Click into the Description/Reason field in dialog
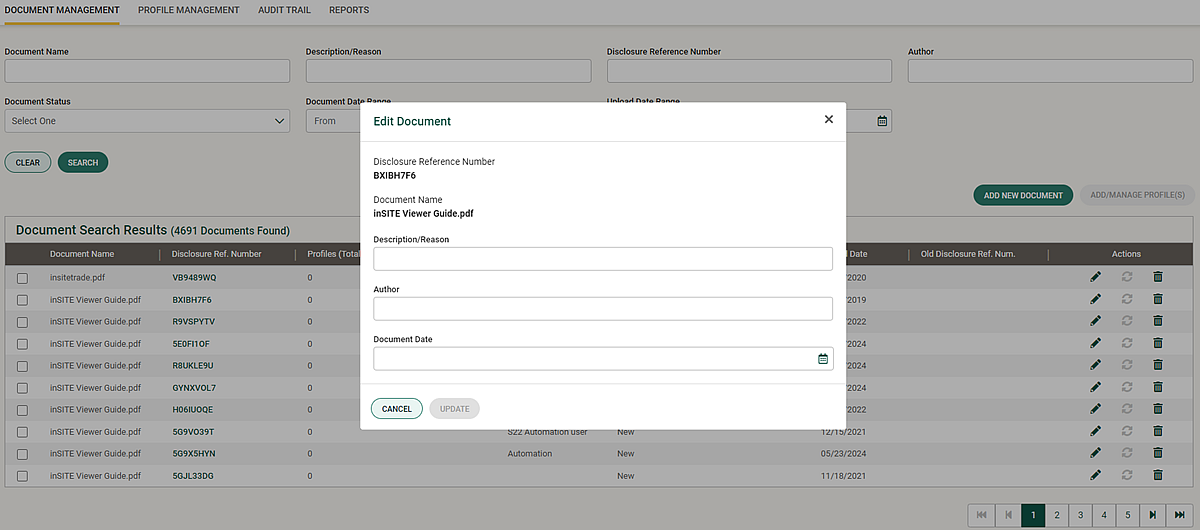This screenshot has height=530, width=1200. point(603,259)
